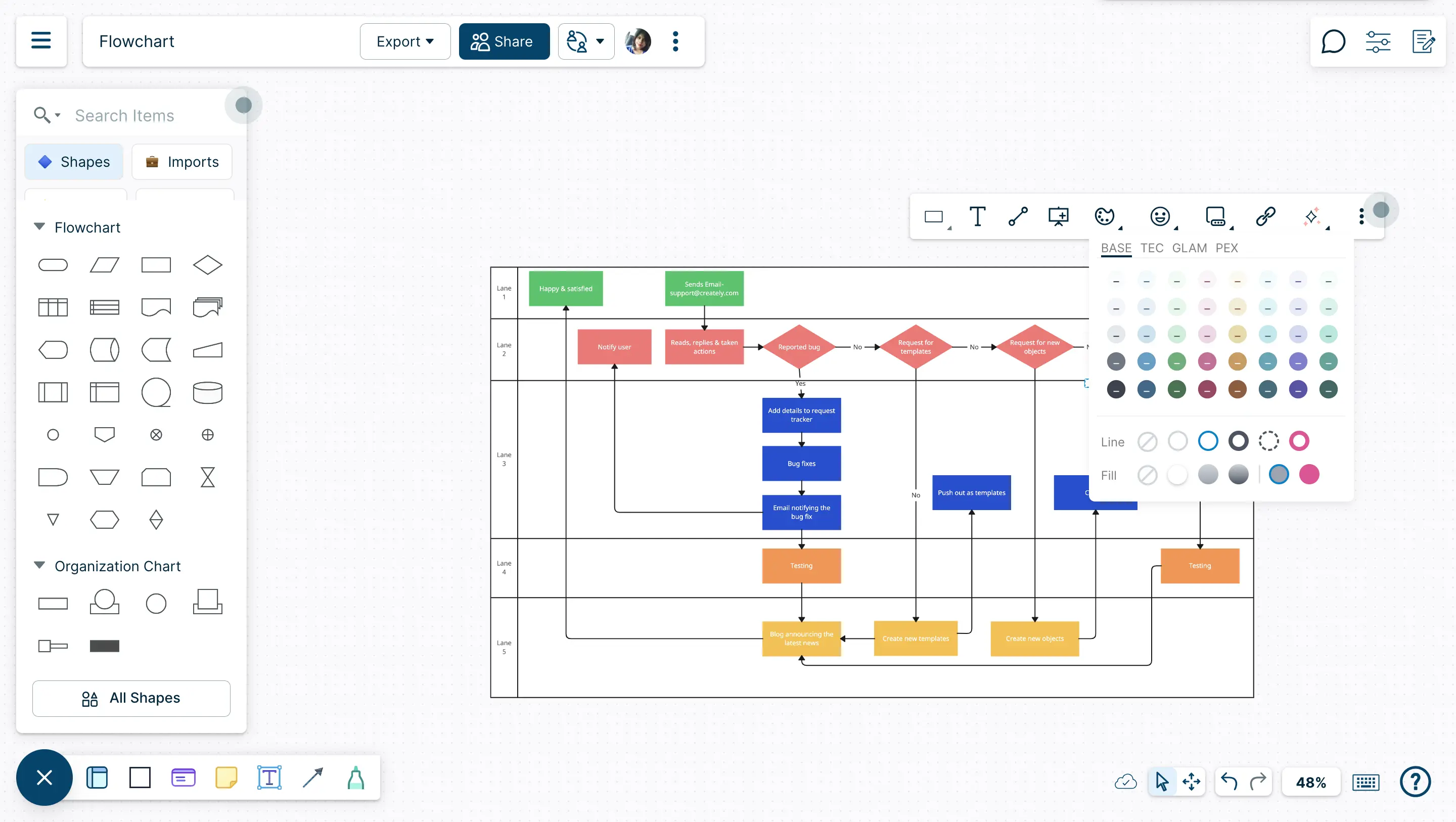Open more options in the floating toolbar

tap(1361, 216)
